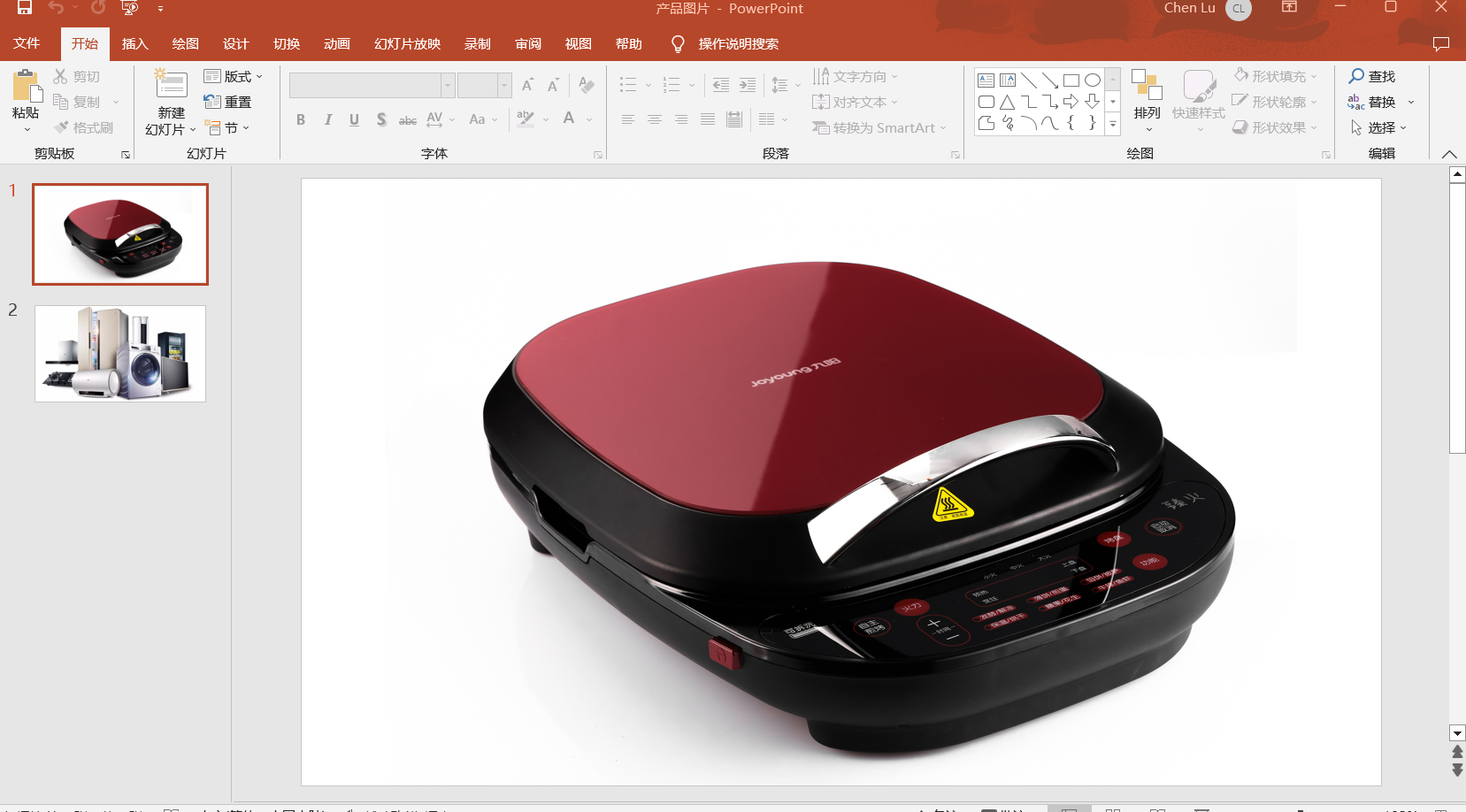Open the font name dropdown arrow

point(448,85)
